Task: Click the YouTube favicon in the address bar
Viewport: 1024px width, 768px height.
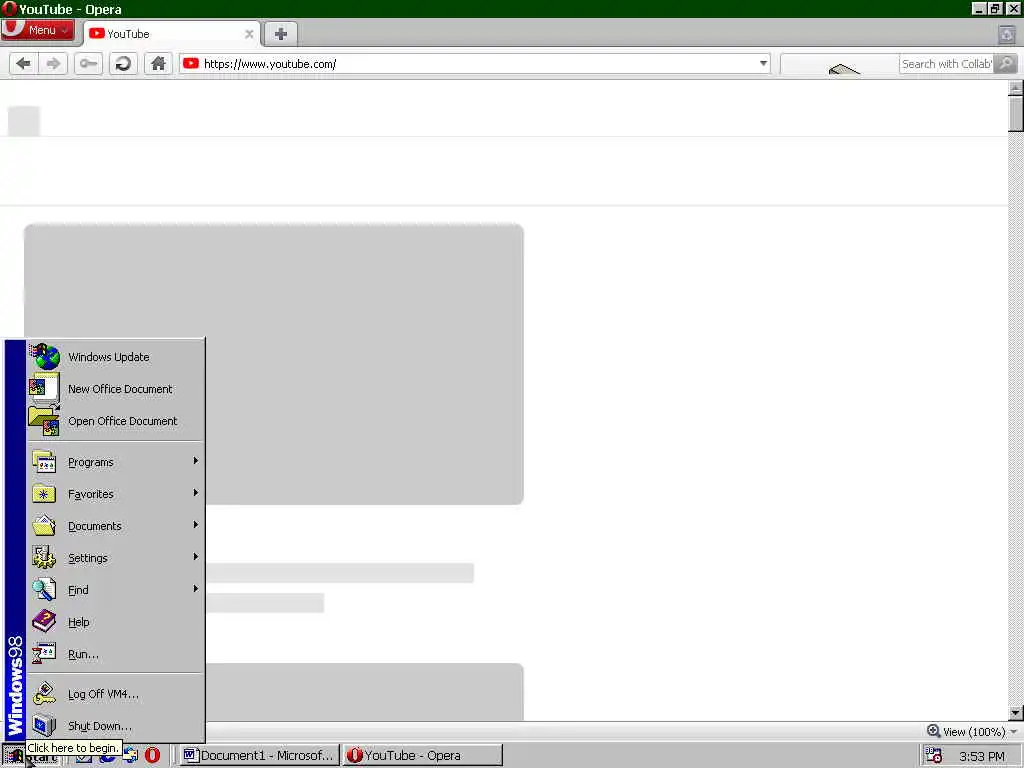Action: pyautogui.click(x=191, y=63)
